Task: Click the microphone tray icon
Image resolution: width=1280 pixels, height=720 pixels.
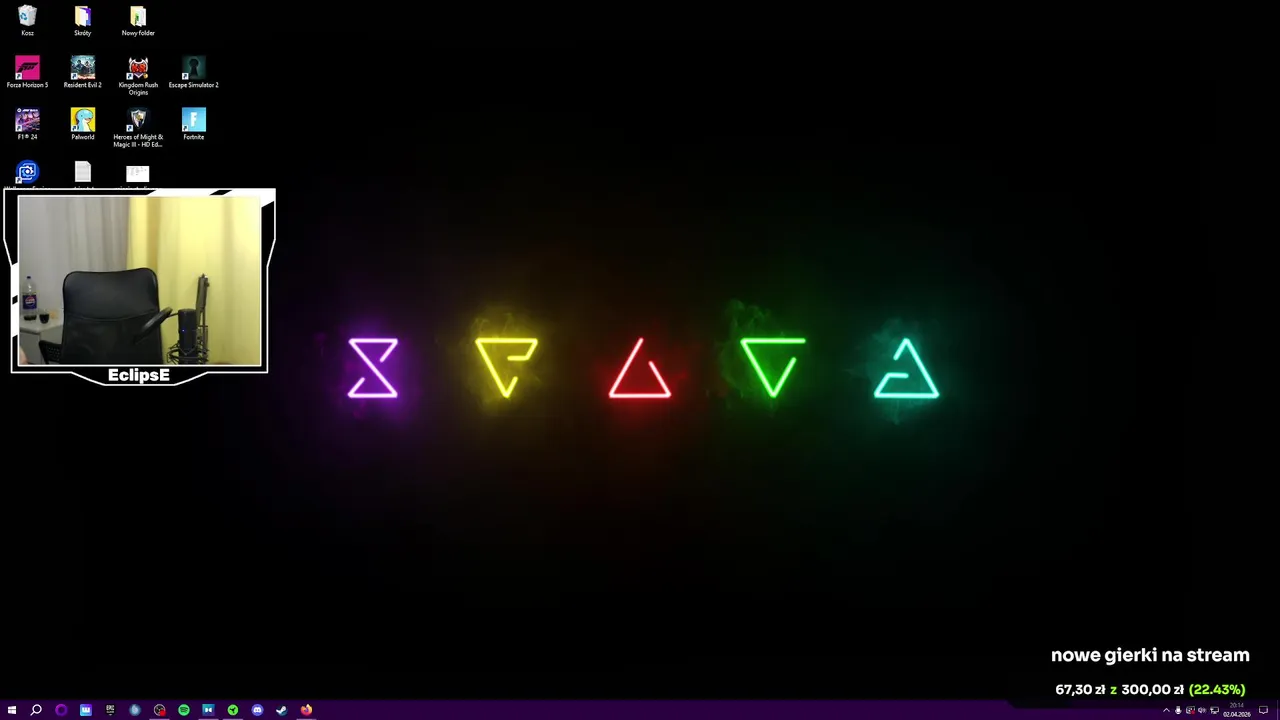Action: click(x=1178, y=710)
